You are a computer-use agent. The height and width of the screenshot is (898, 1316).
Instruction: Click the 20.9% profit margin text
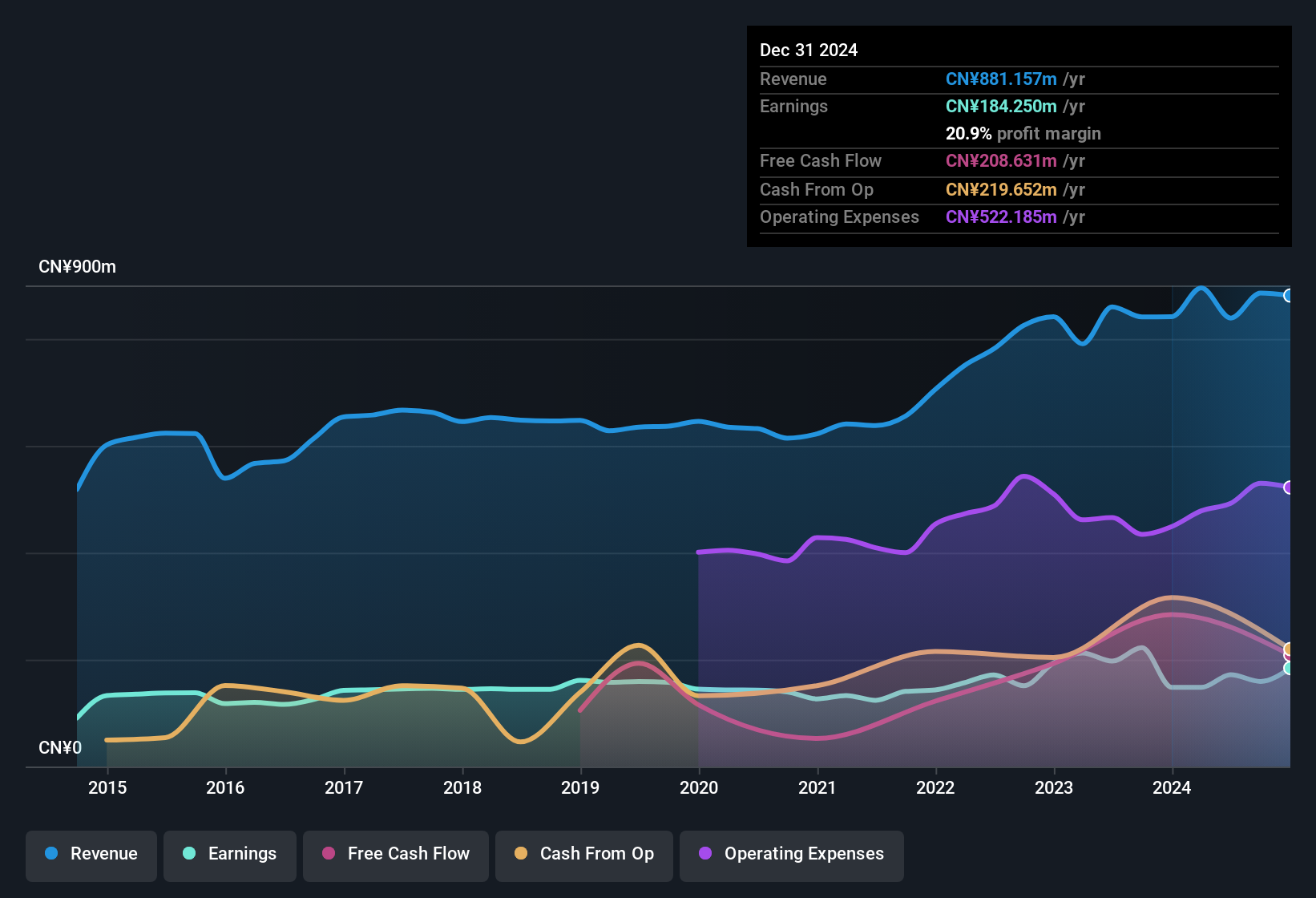[x=1023, y=134]
